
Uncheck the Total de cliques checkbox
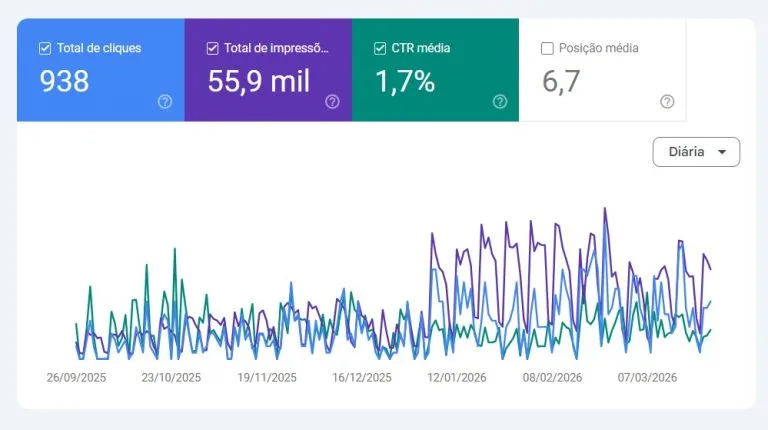(44, 48)
